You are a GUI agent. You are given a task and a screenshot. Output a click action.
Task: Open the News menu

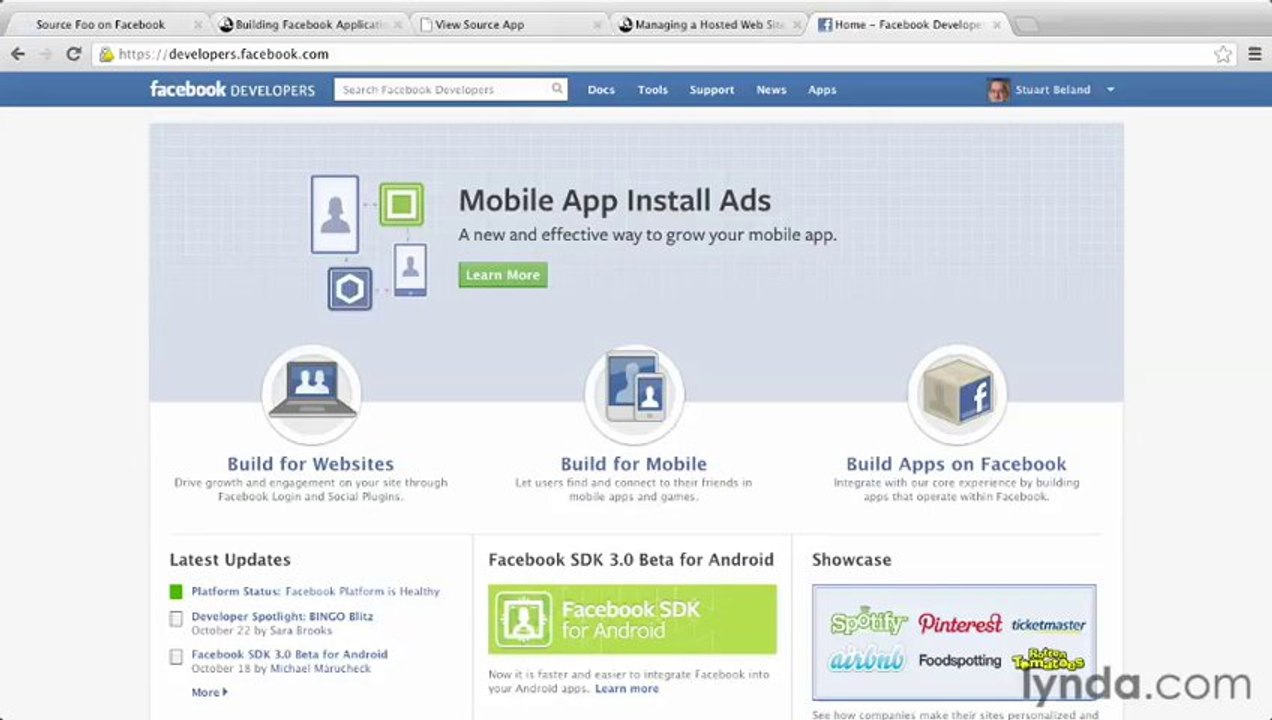[x=771, y=90]
